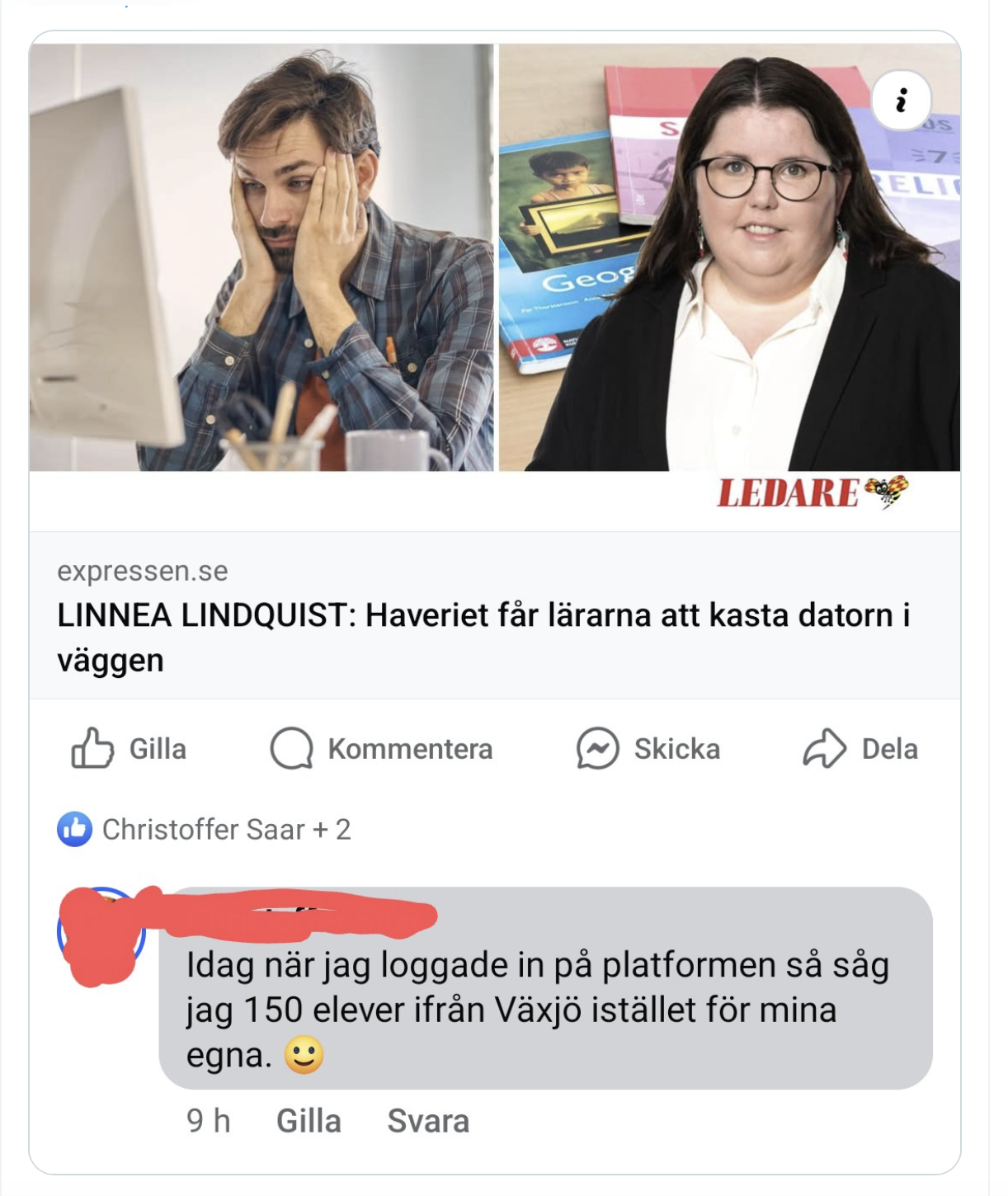Click the Dela share arrow icon
Image resolution: width=1008 pixels, height=1196 pixels.
click(x=825, y=748)
